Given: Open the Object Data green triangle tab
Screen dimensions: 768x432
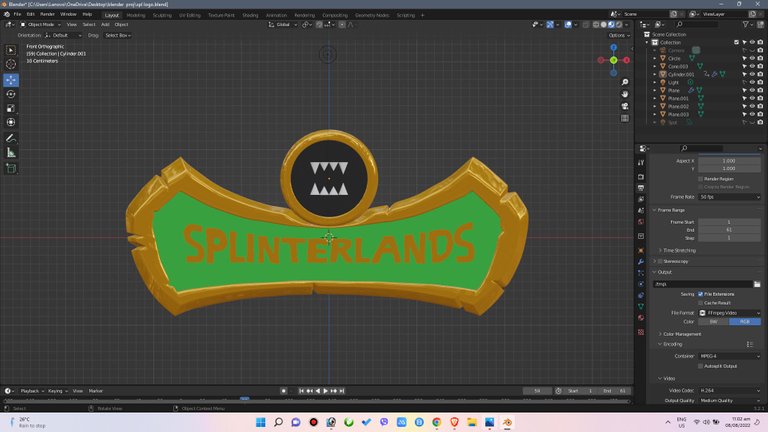Looking at the screenshot, I should click(x=641, y=307).
